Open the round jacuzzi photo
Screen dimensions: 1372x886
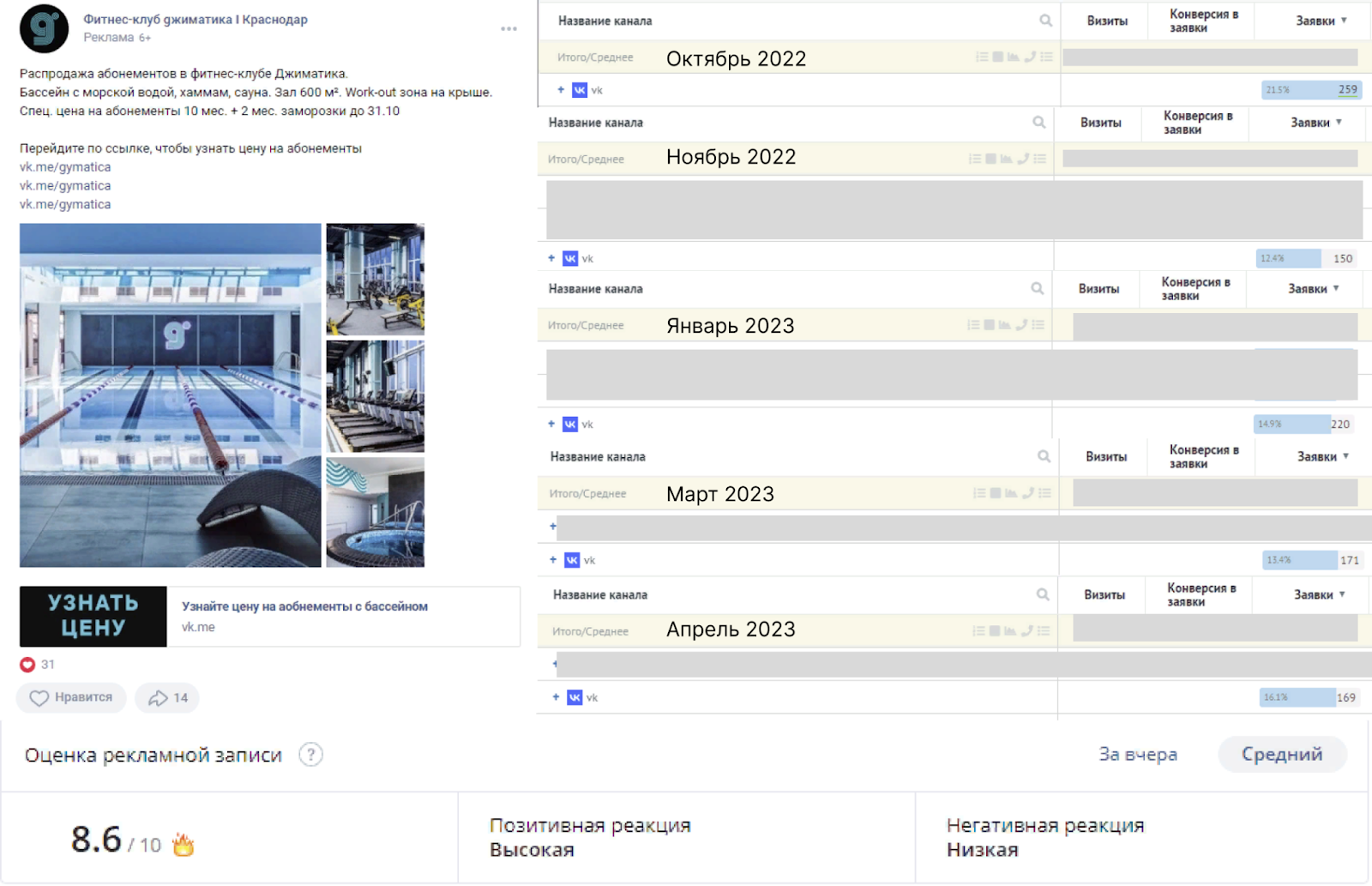[376, 512]
